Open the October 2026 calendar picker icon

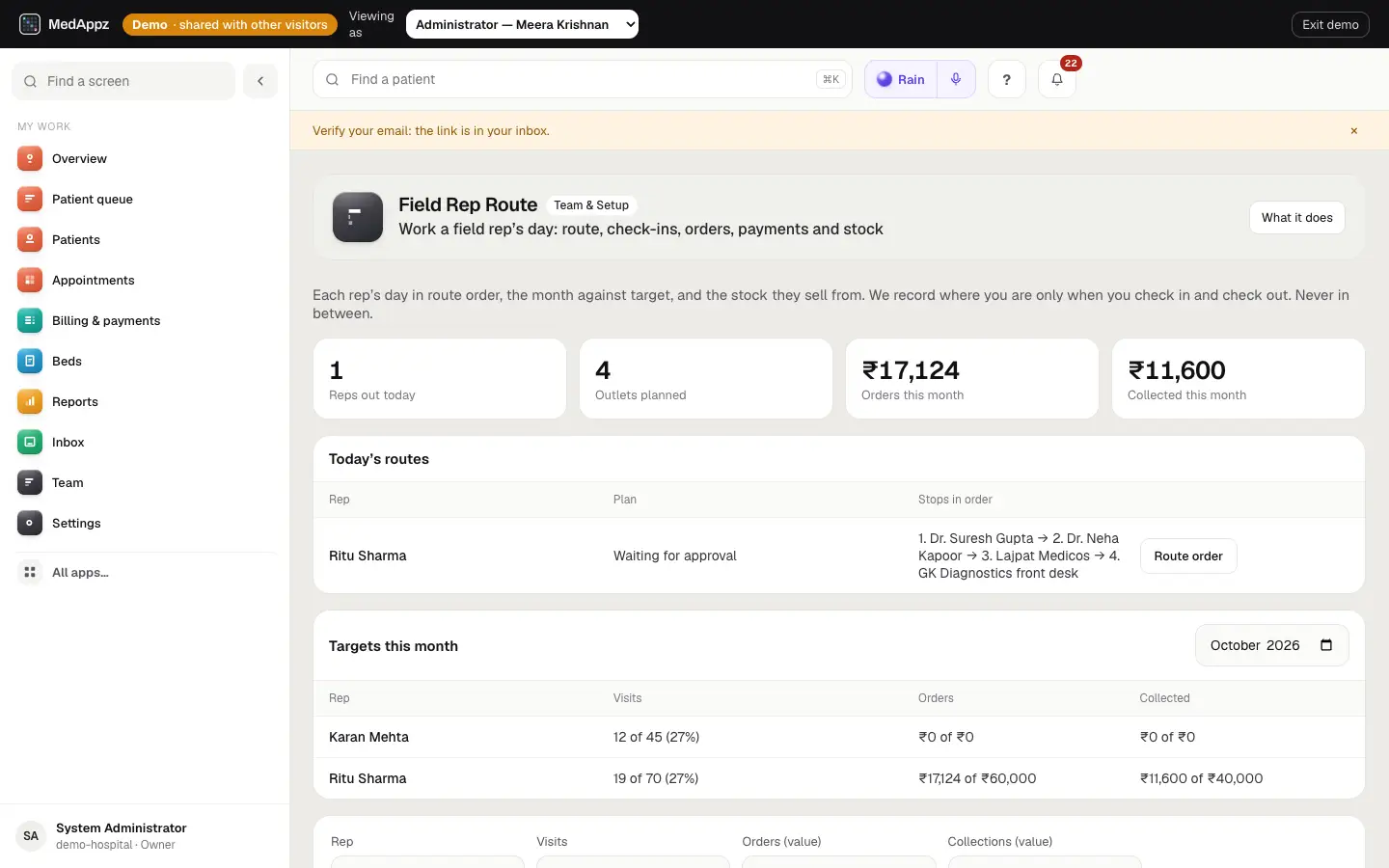pyautogui.click(x=1326, y=645)
